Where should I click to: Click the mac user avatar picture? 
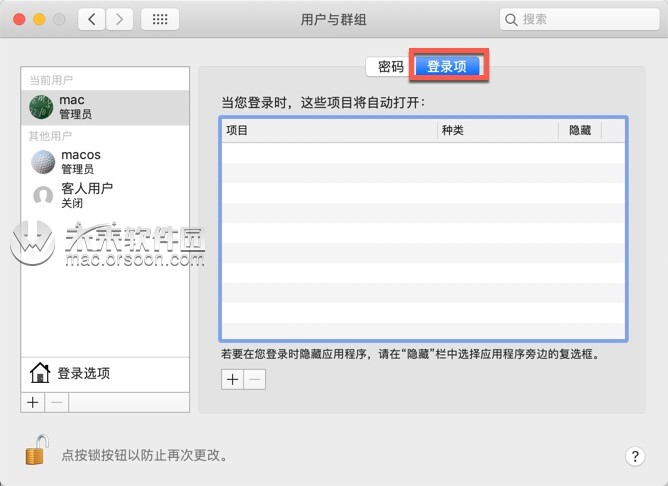tap(41, 107)
